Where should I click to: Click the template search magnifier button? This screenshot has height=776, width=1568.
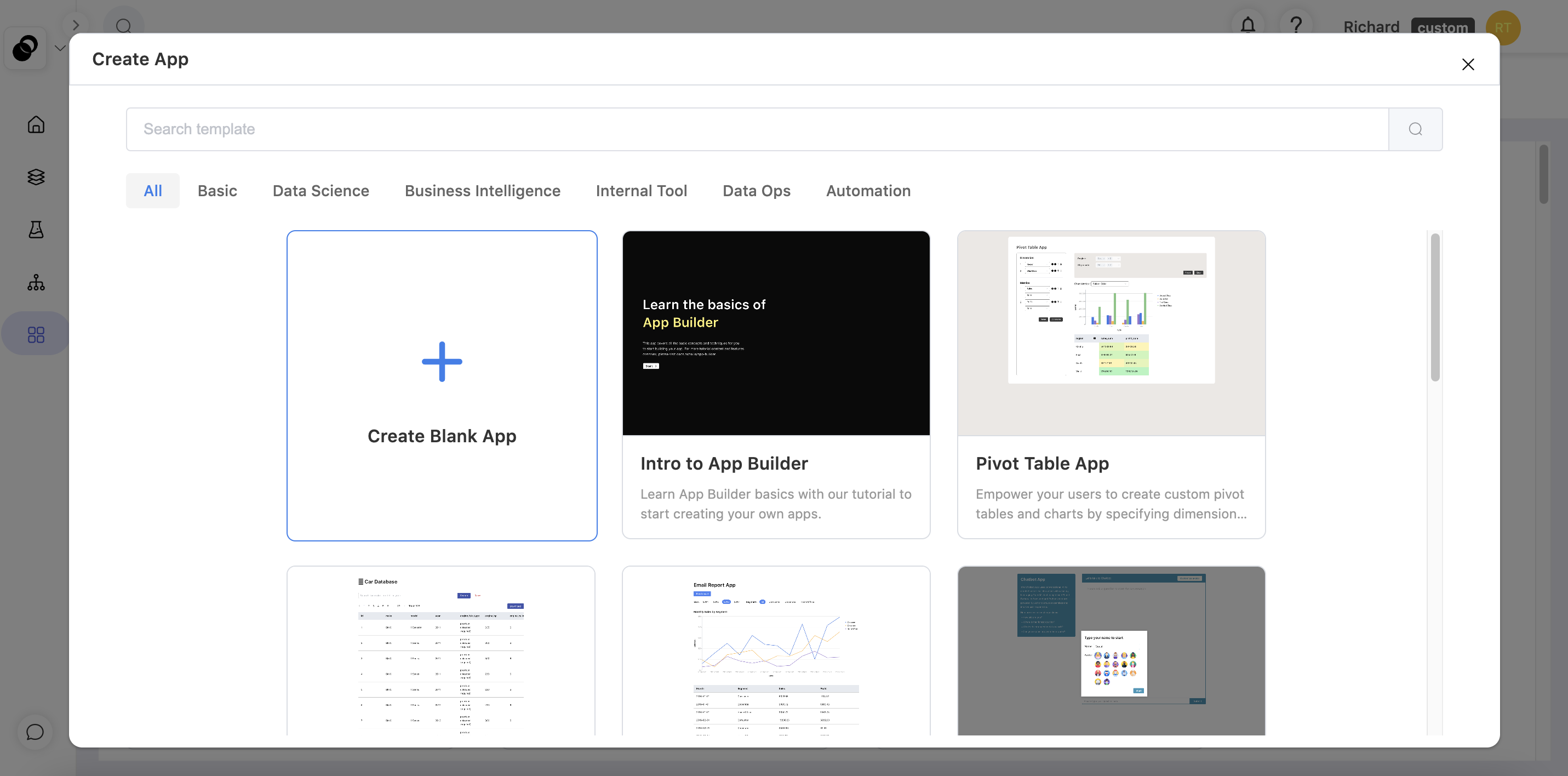pyautogui.click(x=1415, y=129)
